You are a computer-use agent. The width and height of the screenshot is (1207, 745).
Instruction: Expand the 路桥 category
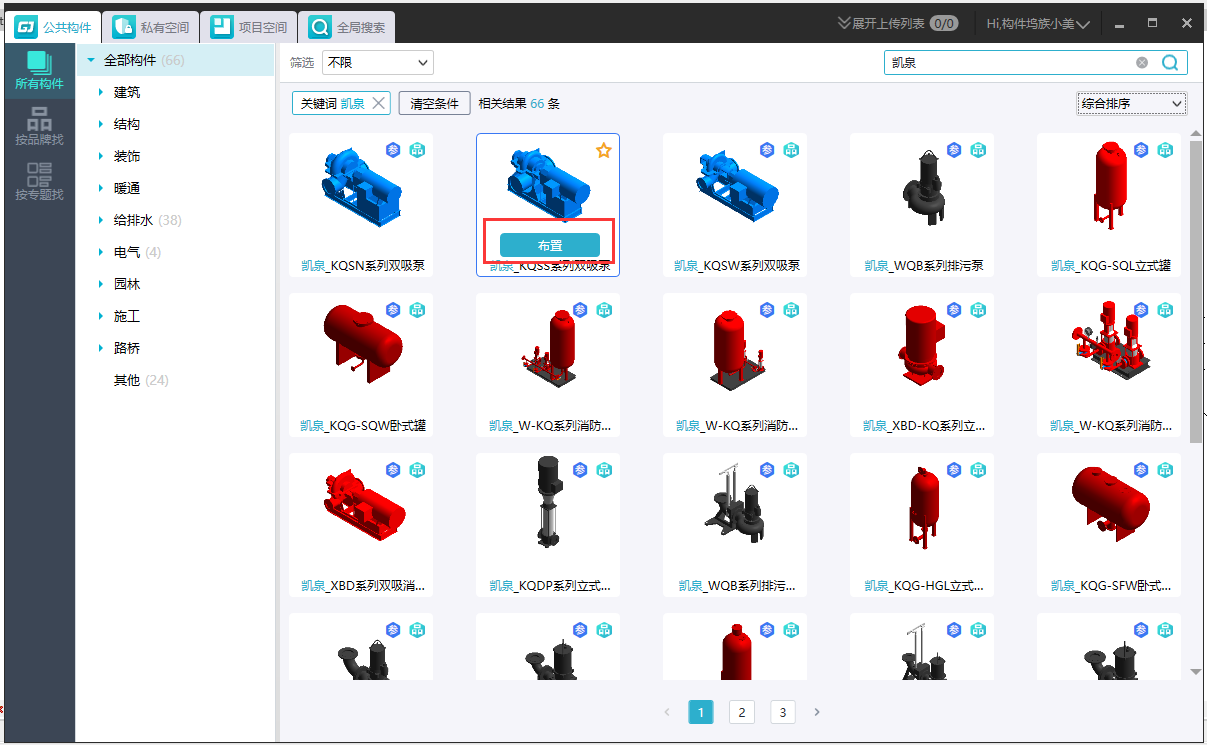pos(101,348)
